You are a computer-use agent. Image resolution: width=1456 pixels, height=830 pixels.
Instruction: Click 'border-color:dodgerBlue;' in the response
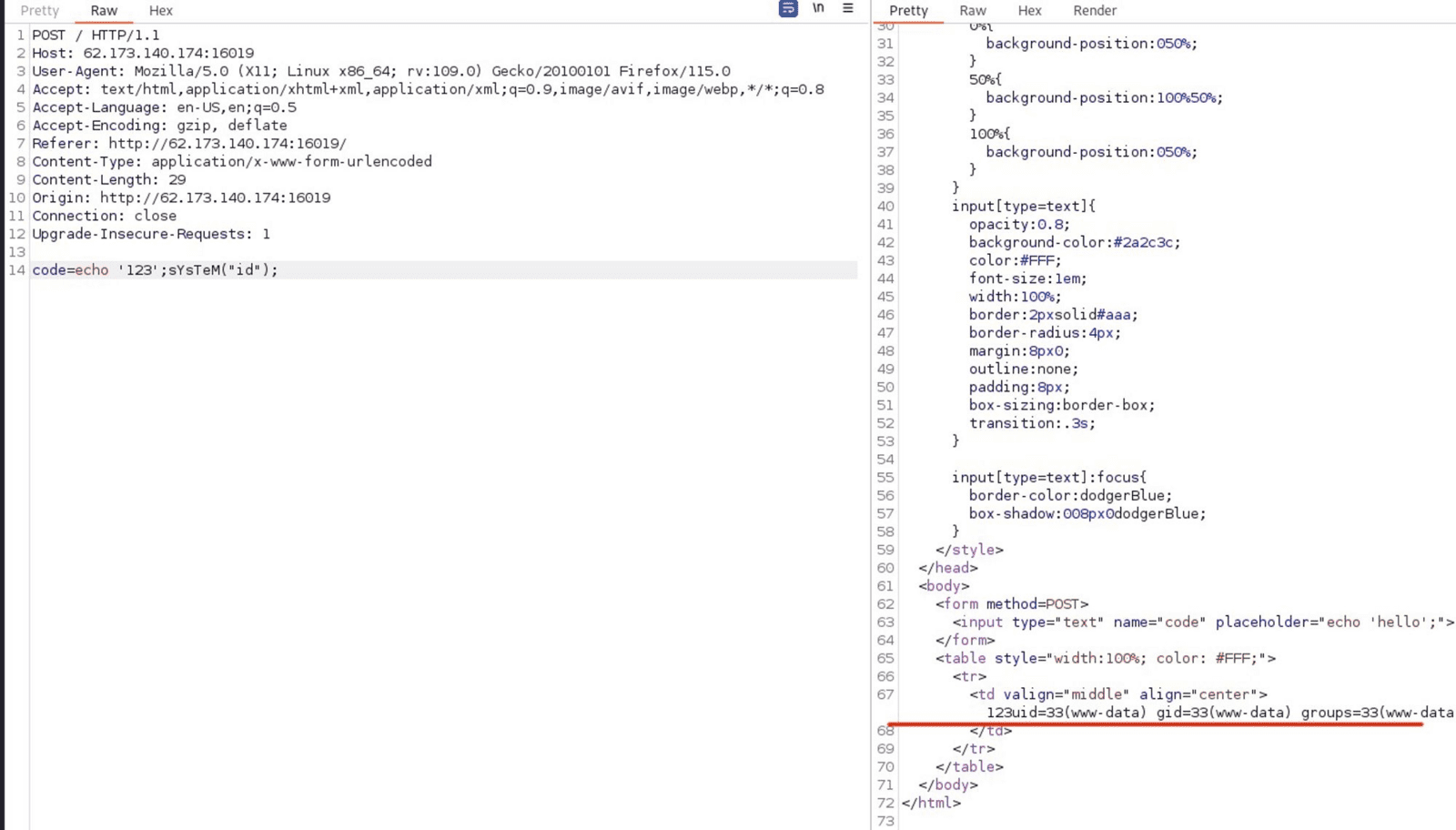pyautogui.click(x=1070, y=496)
